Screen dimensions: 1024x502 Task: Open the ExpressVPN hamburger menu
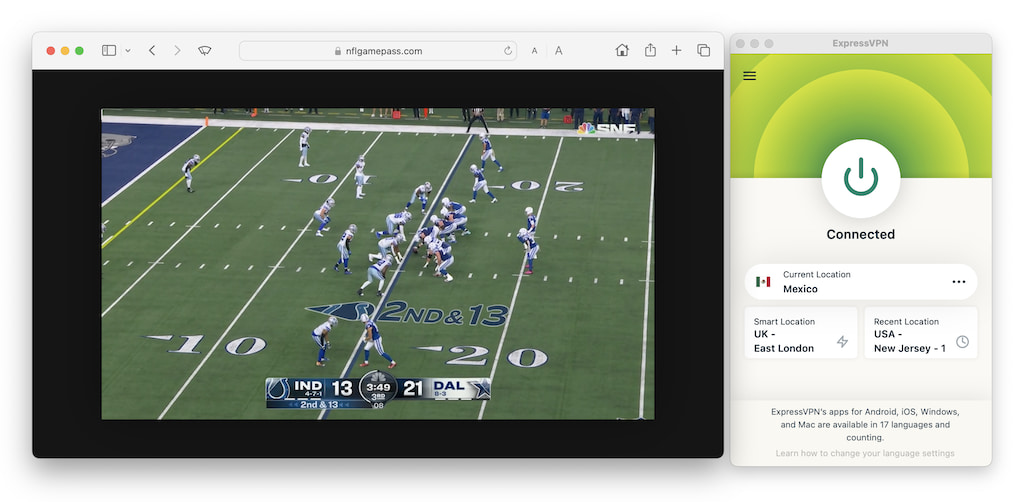pos(750,76)
